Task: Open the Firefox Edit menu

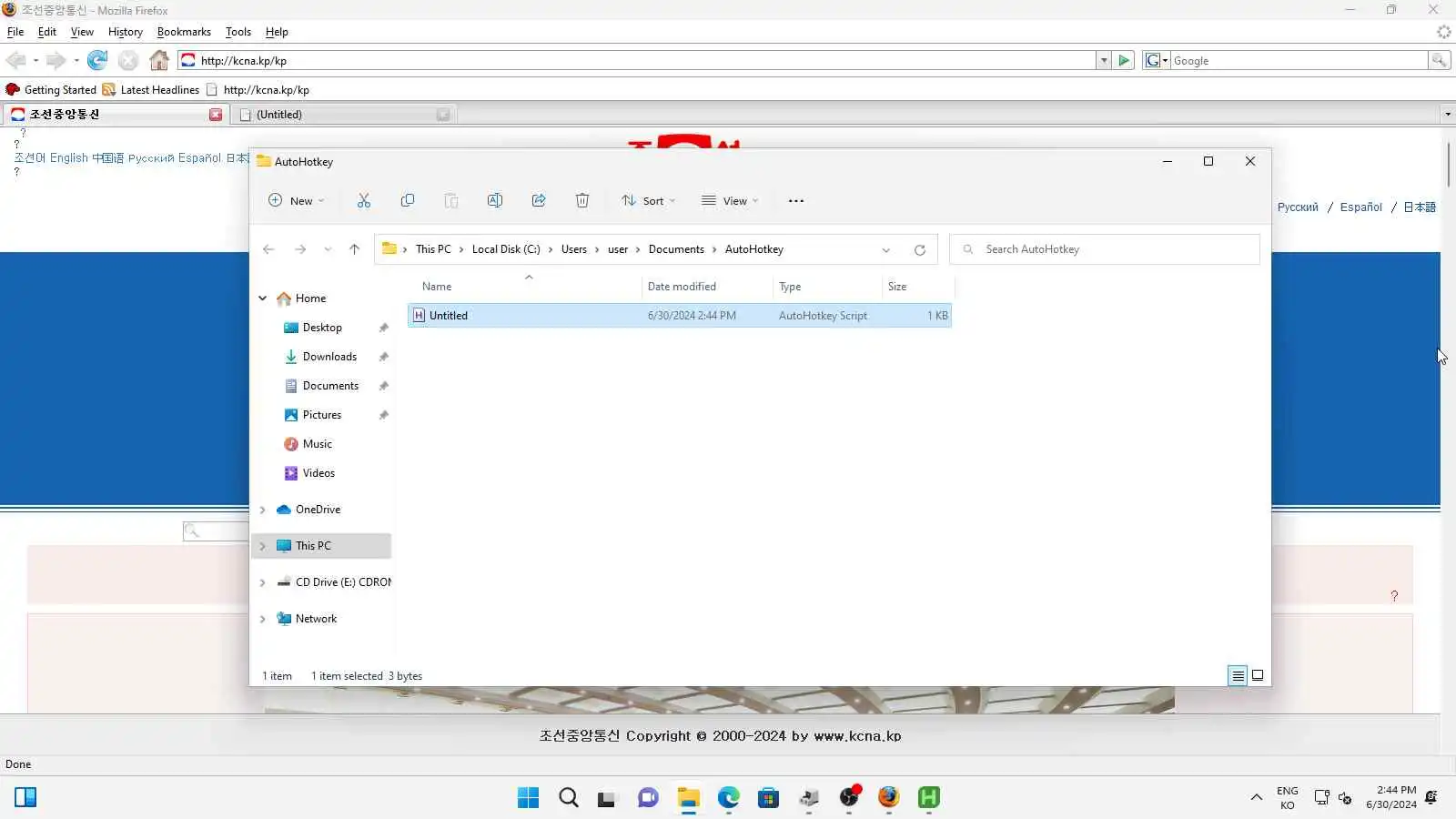Action: click(47, 32)
